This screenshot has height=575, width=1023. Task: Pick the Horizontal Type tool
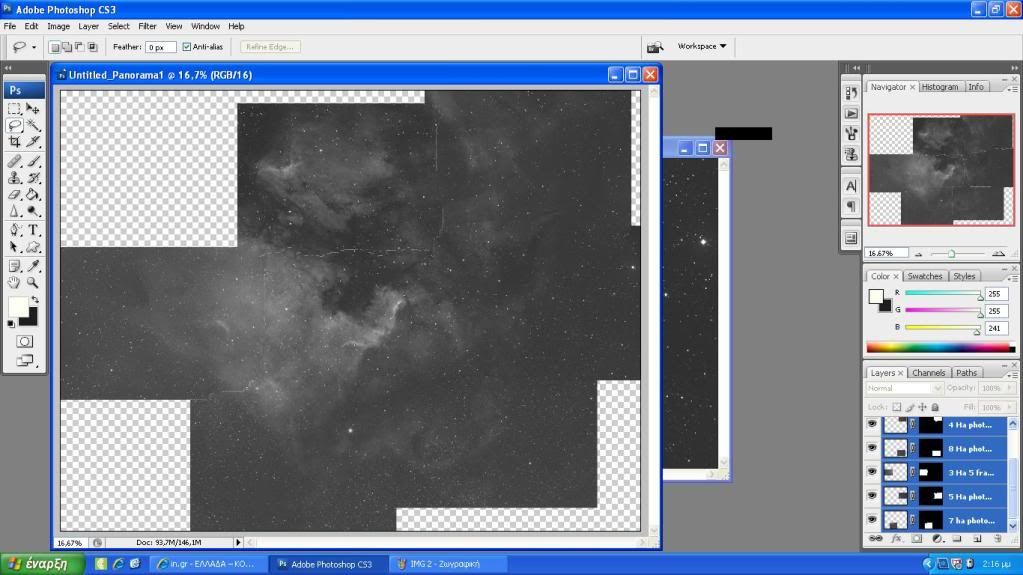pos(33,230)
